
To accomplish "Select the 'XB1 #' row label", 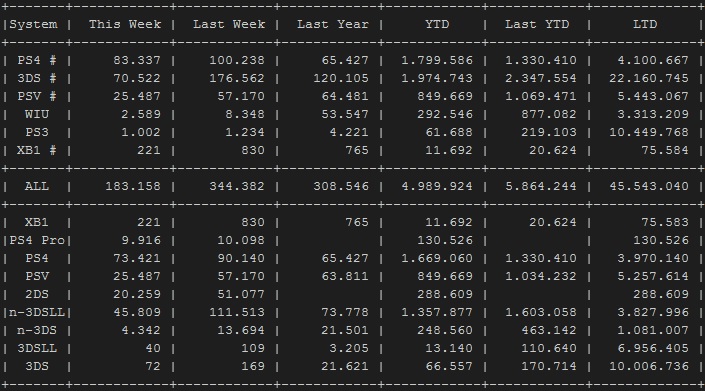I will pyautogui.click(x=37, y=150).
